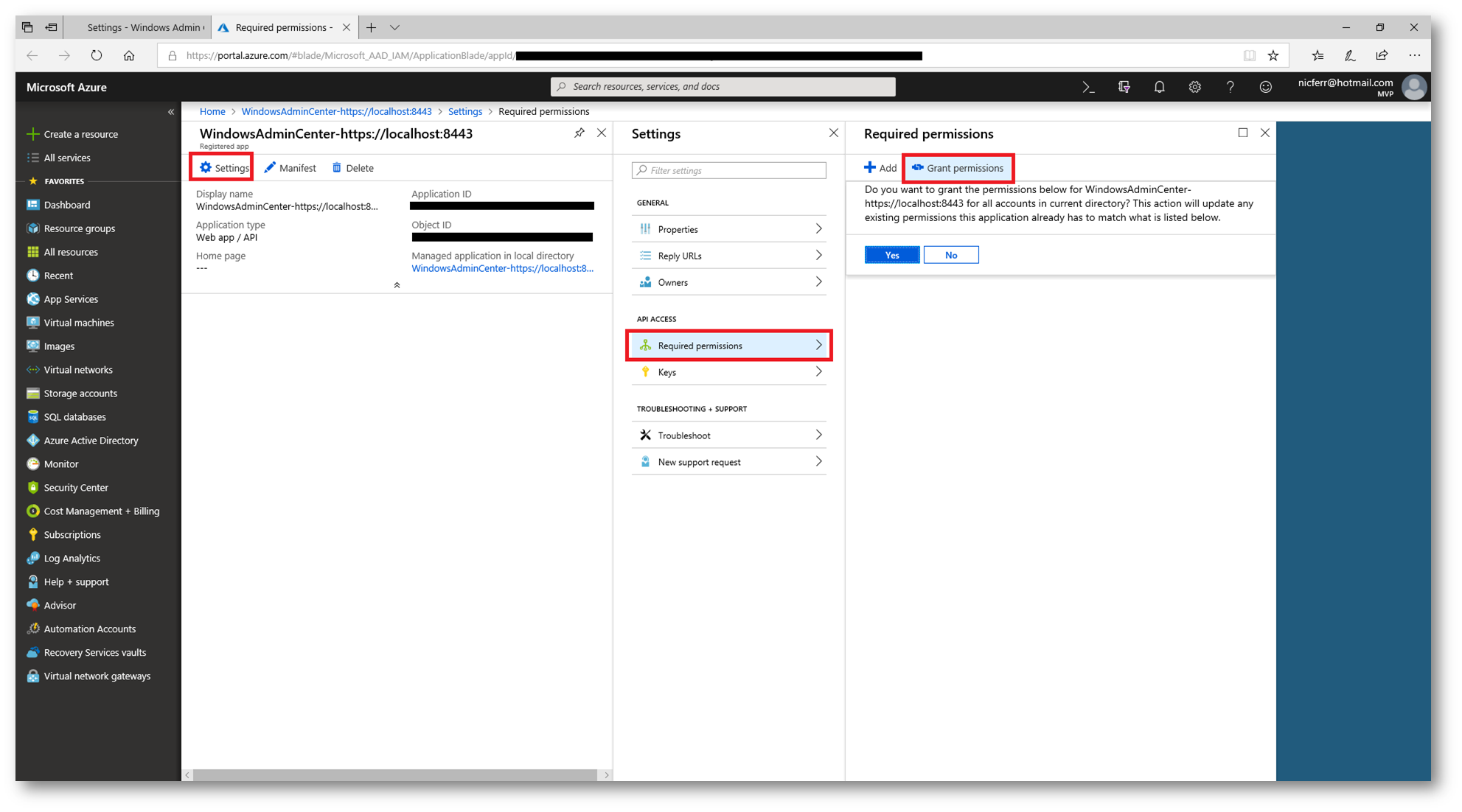Screen dimensions: 1462x812
Task: Delete the registered app
Action: [x=353, y=168]
